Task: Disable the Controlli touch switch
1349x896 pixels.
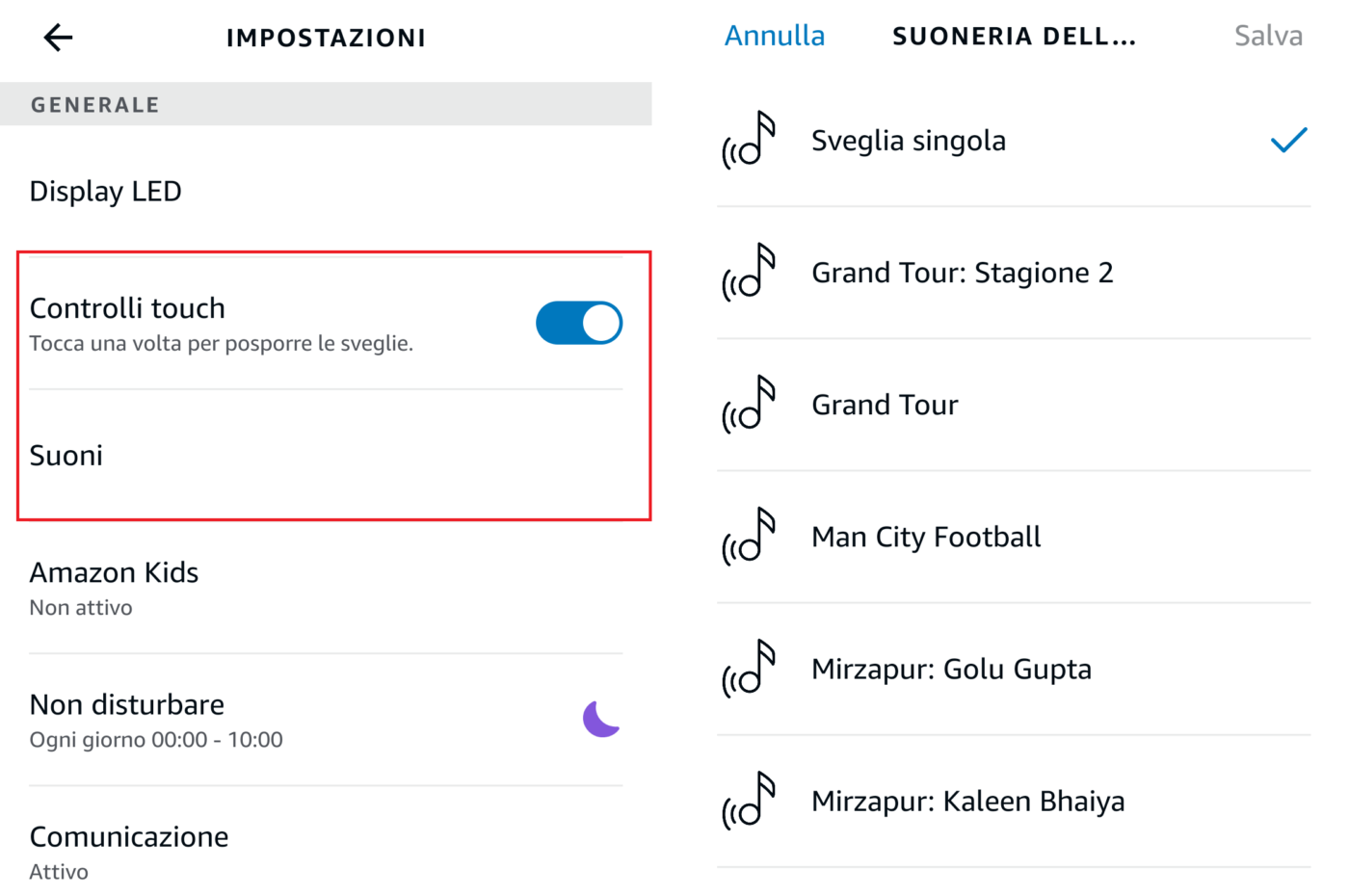Action: pyautogui.click(x=579, y=323)
